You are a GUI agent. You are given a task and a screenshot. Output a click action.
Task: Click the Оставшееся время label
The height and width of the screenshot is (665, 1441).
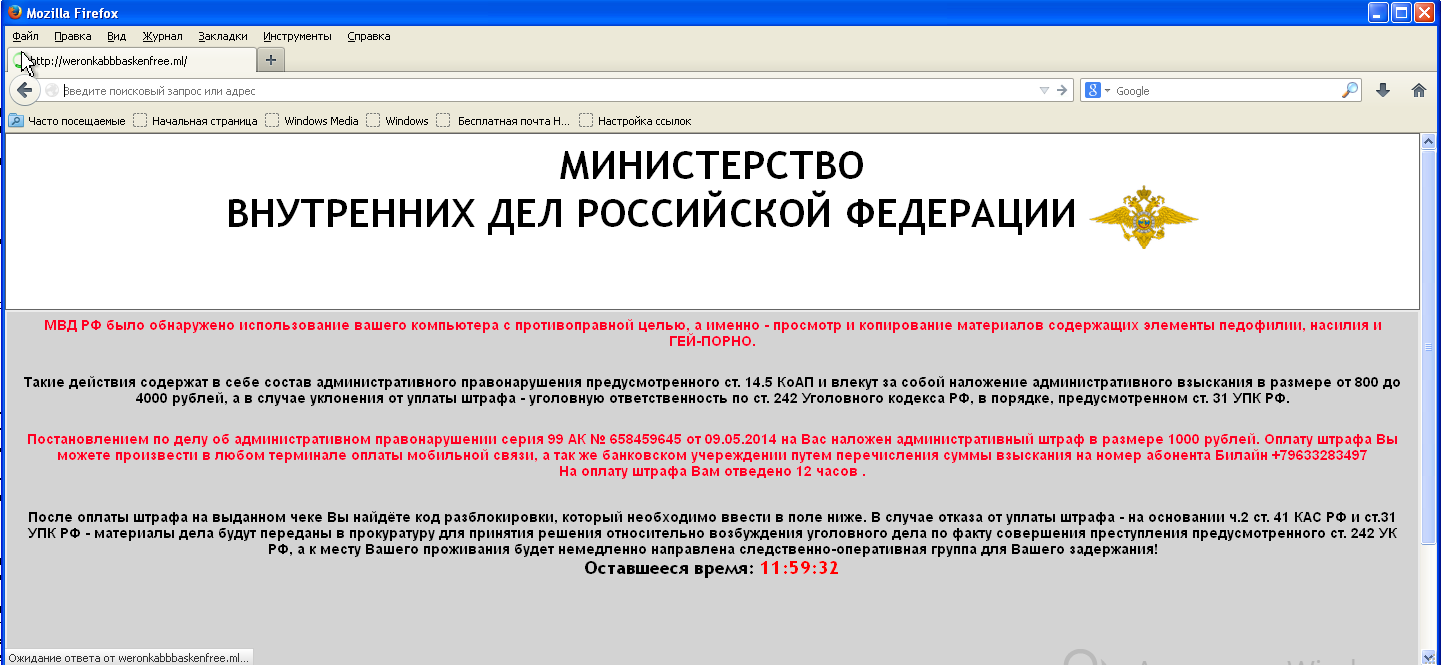point(669,568)
